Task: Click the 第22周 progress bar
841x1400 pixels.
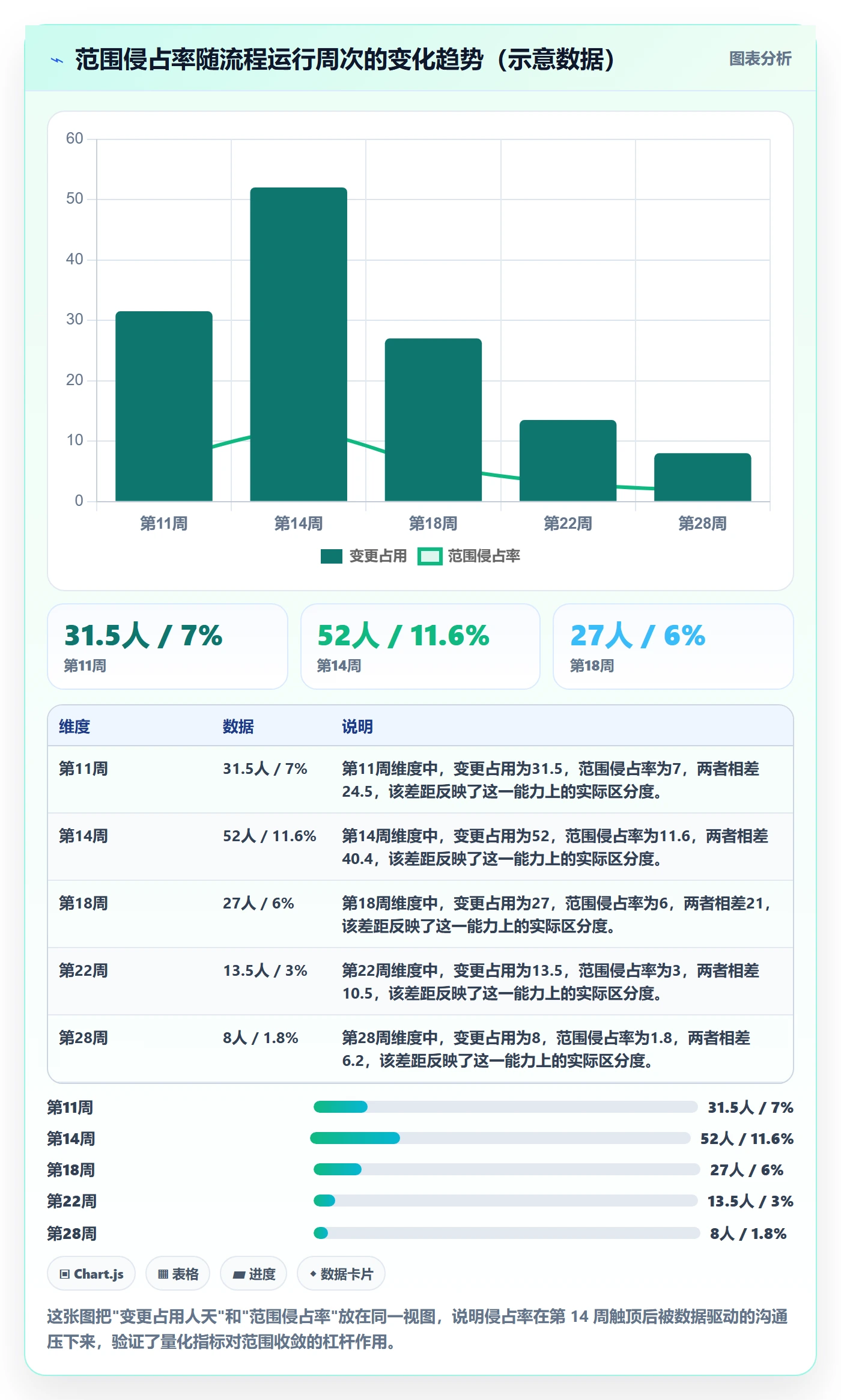Action: pyautogui.click(x=505, y=1201)
